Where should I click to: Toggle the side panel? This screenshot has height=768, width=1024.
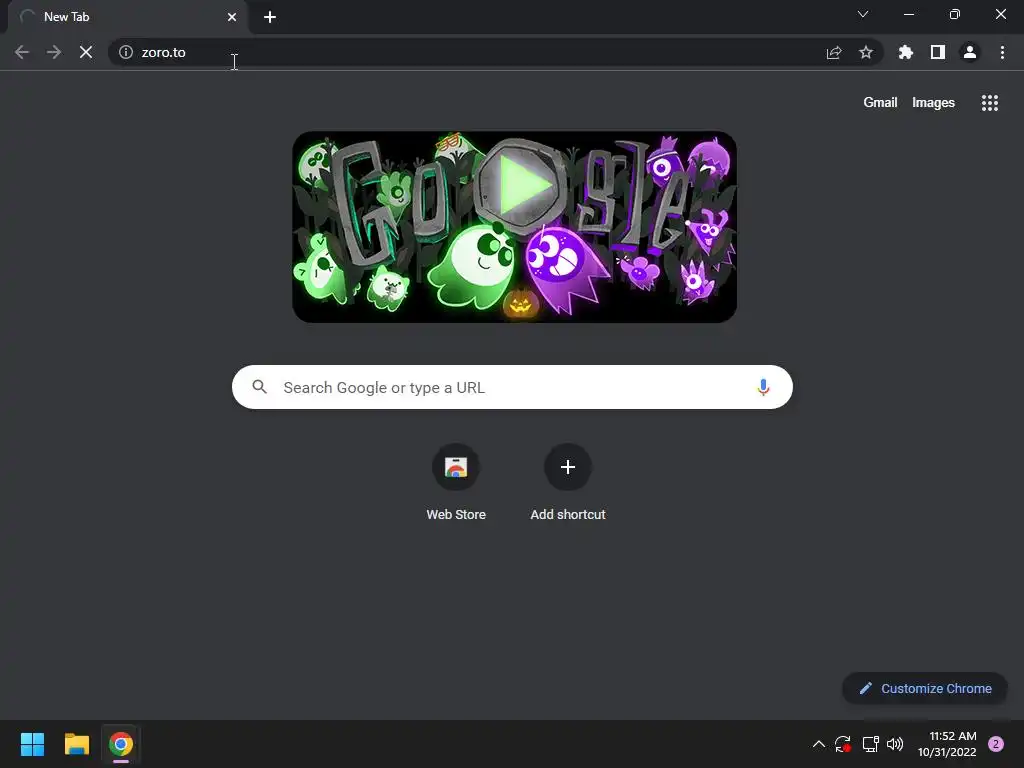click(938, 52)
